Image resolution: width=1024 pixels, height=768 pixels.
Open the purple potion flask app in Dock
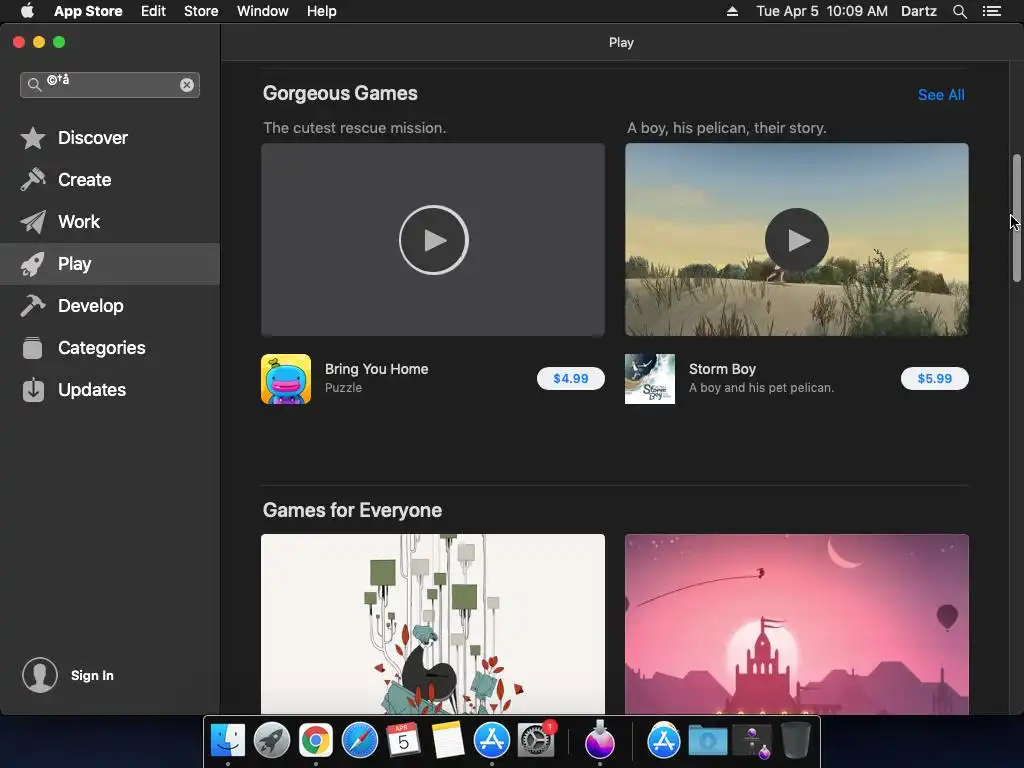click(x=600, y=740)
